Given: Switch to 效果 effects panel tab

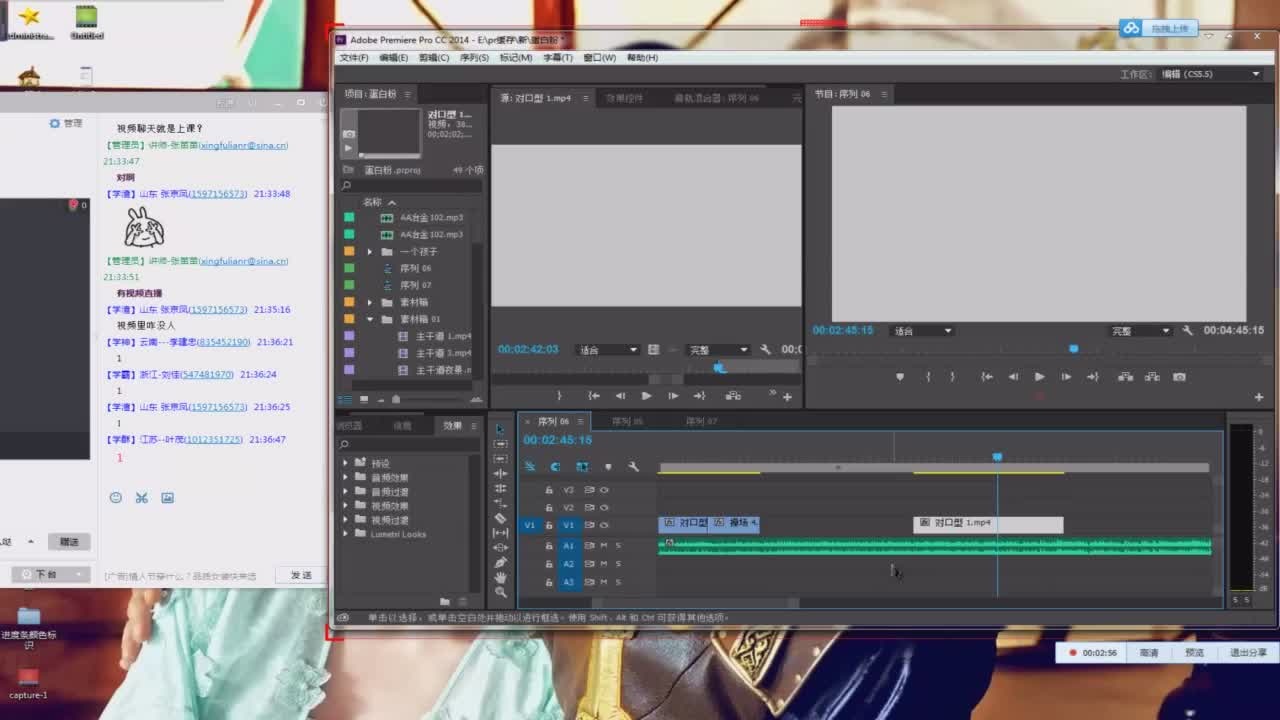Looking at the screenshot, I should click(453, 426).
